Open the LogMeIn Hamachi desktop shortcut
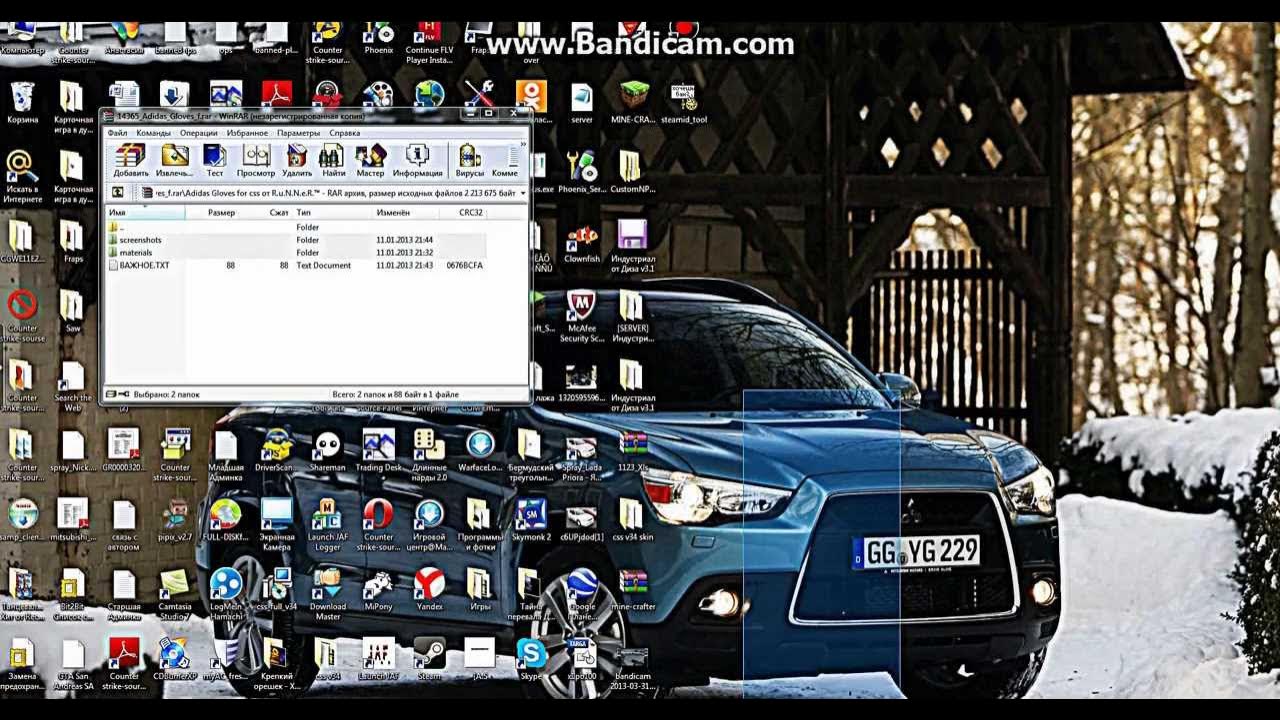 225,594
